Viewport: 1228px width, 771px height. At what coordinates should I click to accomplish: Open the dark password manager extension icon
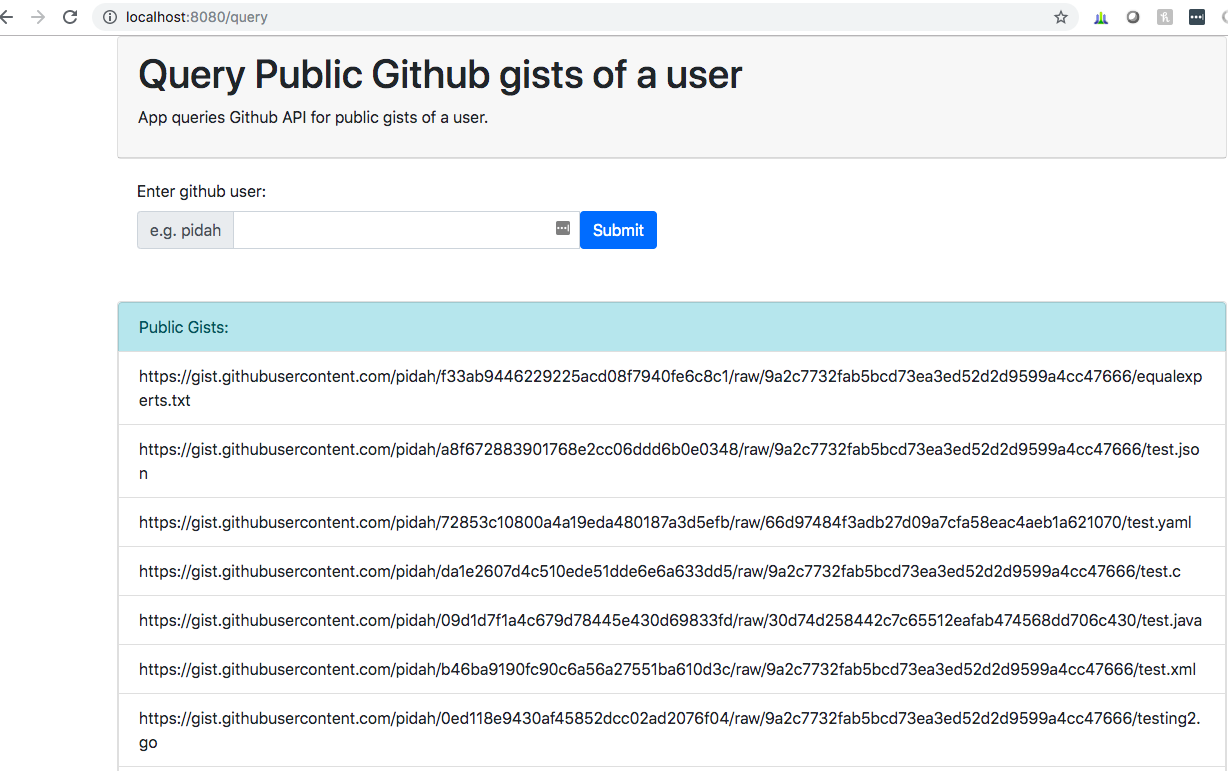[x=1197, y=17]
